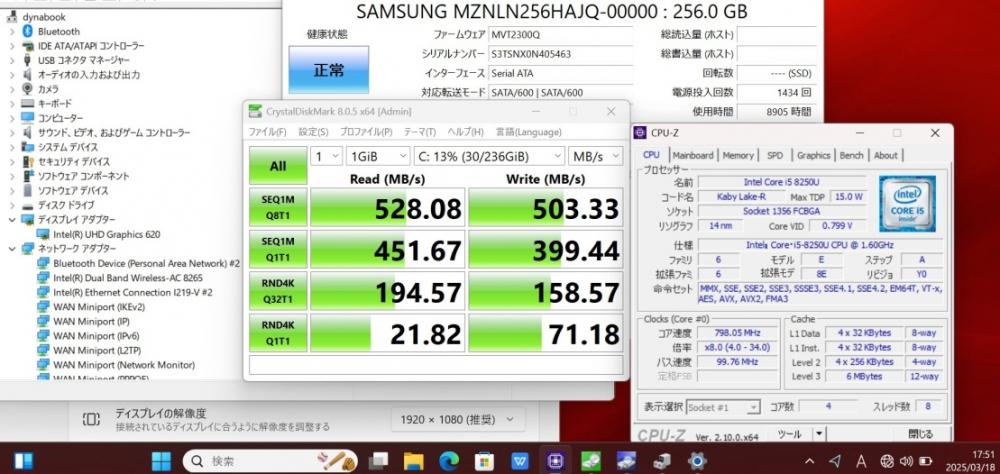Click the taskbar search box
Screen dimensions: 1000x474
[x=270, y=461]
